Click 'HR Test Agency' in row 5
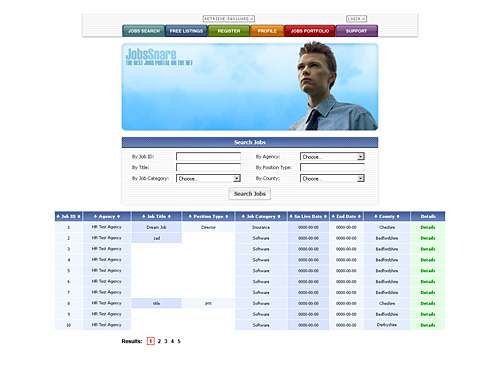 tap(107, 270)
